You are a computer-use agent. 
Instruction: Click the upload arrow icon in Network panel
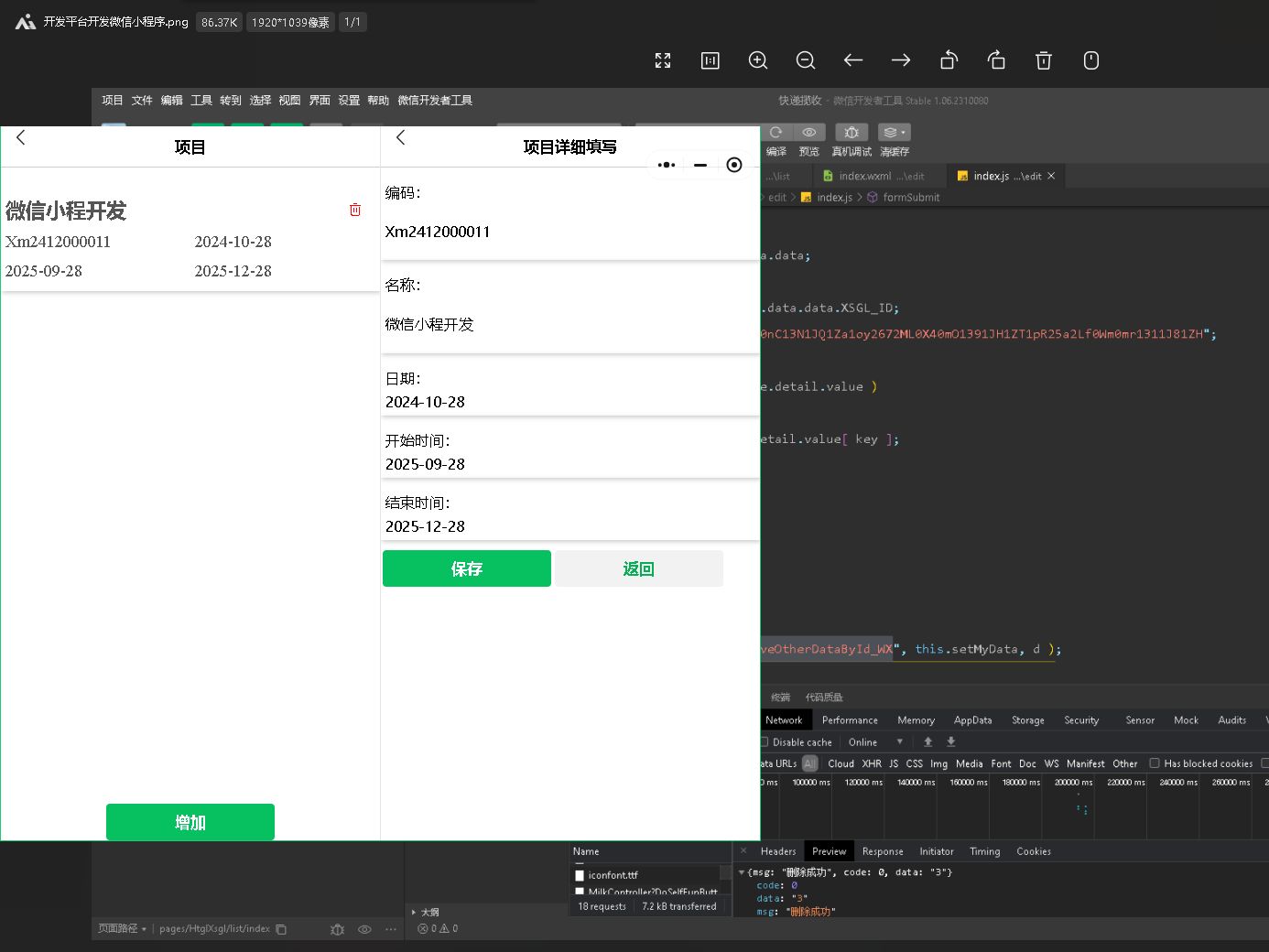[x=927, y=742]
